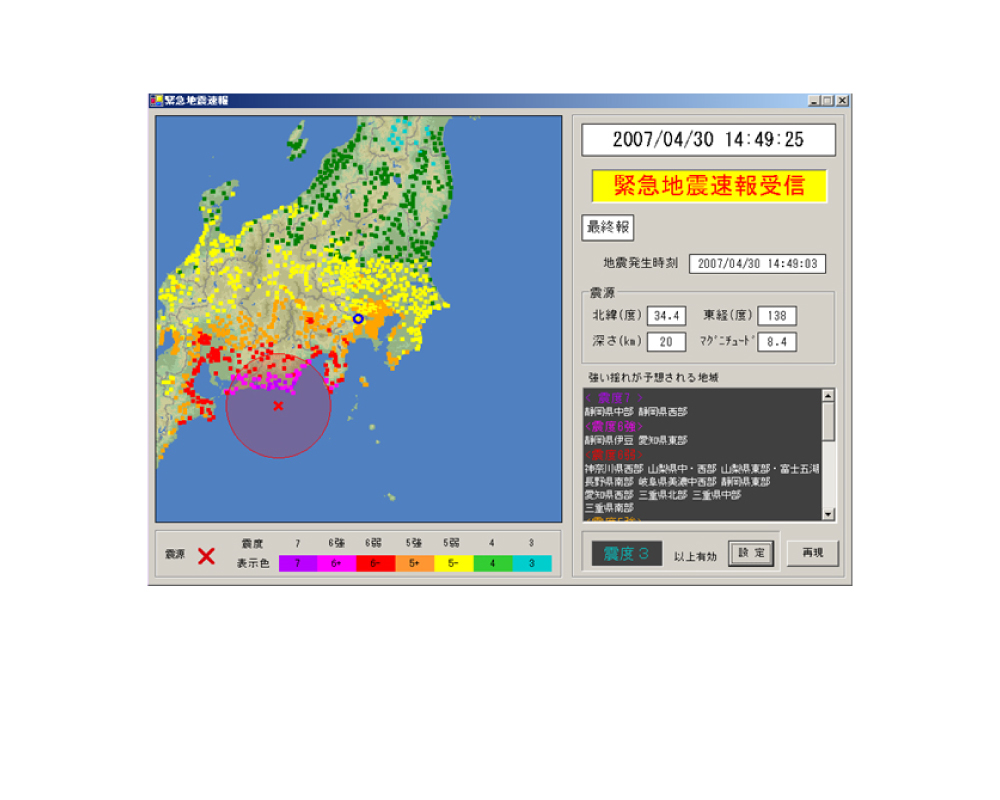Click the yellow 5- legend swatch

click(x=454, y=563)
